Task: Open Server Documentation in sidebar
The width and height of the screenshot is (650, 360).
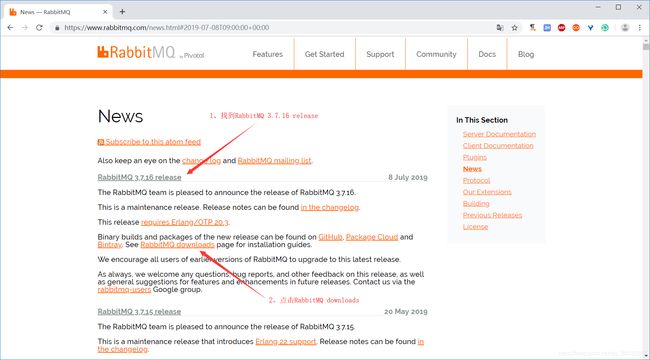Action: [499, 134]
